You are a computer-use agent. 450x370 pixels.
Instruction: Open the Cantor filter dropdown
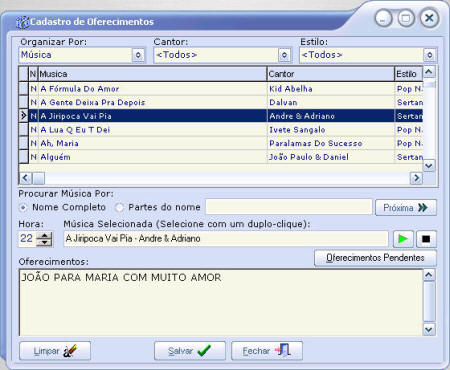click(284, 55)
